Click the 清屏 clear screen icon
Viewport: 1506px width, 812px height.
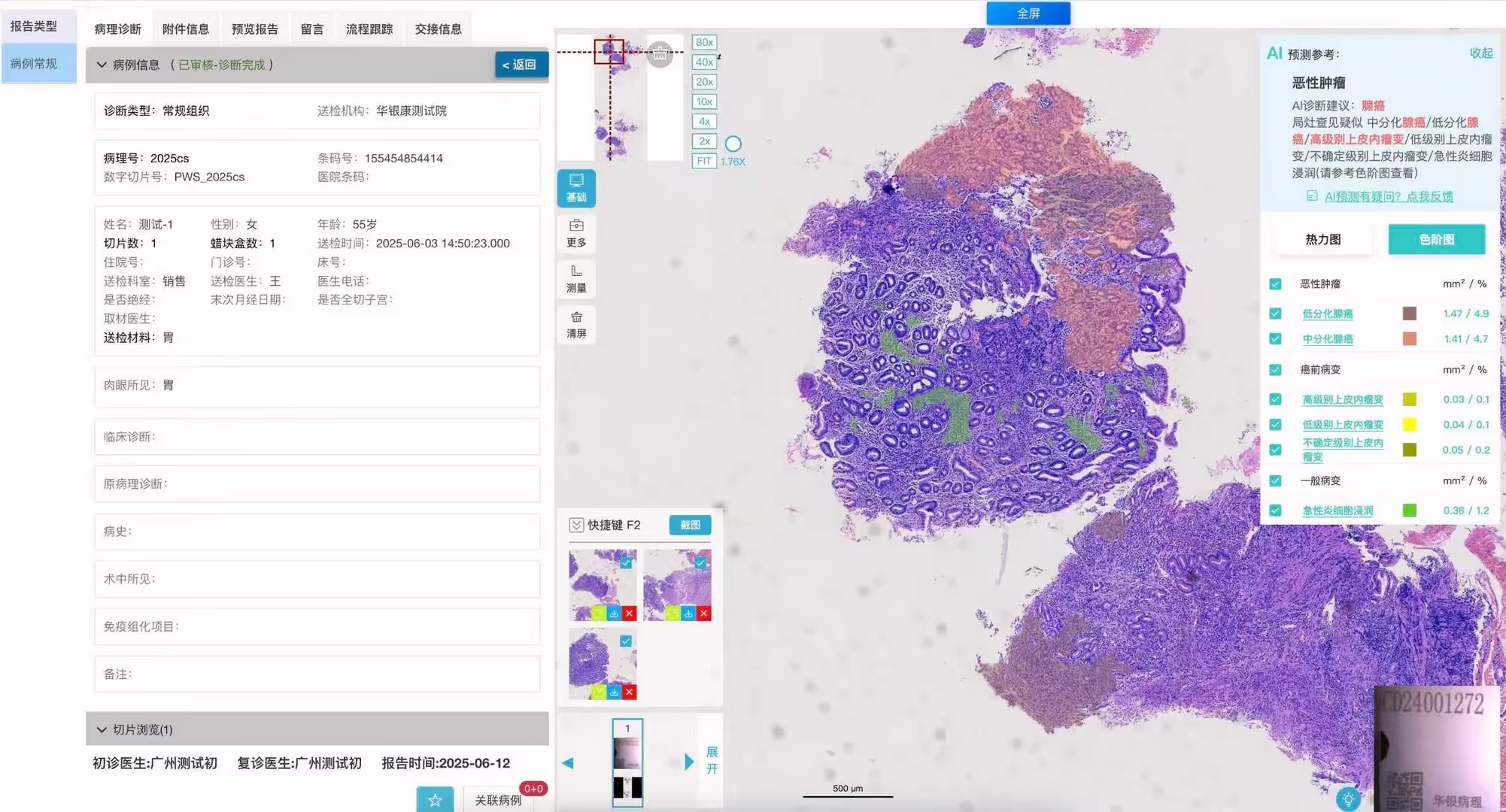[576, 325]
